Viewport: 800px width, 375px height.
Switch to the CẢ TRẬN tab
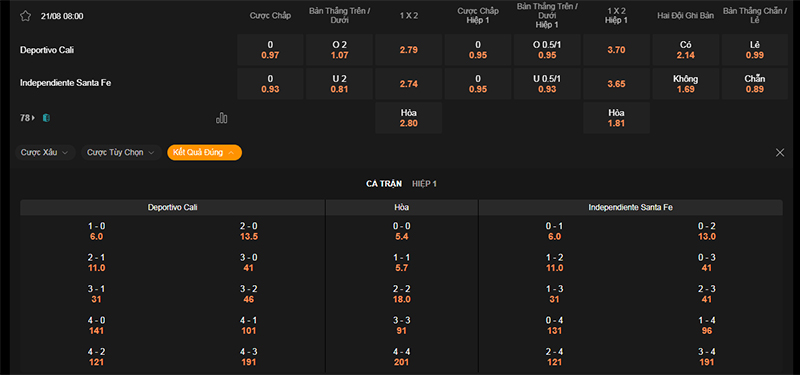pyautogui.click(x=384, y=184)
